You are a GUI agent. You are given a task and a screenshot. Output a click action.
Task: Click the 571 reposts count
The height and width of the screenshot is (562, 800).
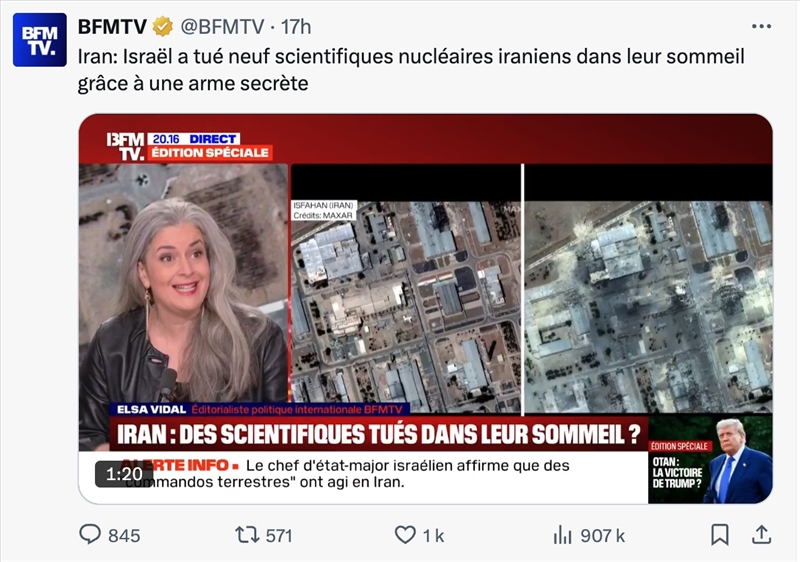pos(279,535)
